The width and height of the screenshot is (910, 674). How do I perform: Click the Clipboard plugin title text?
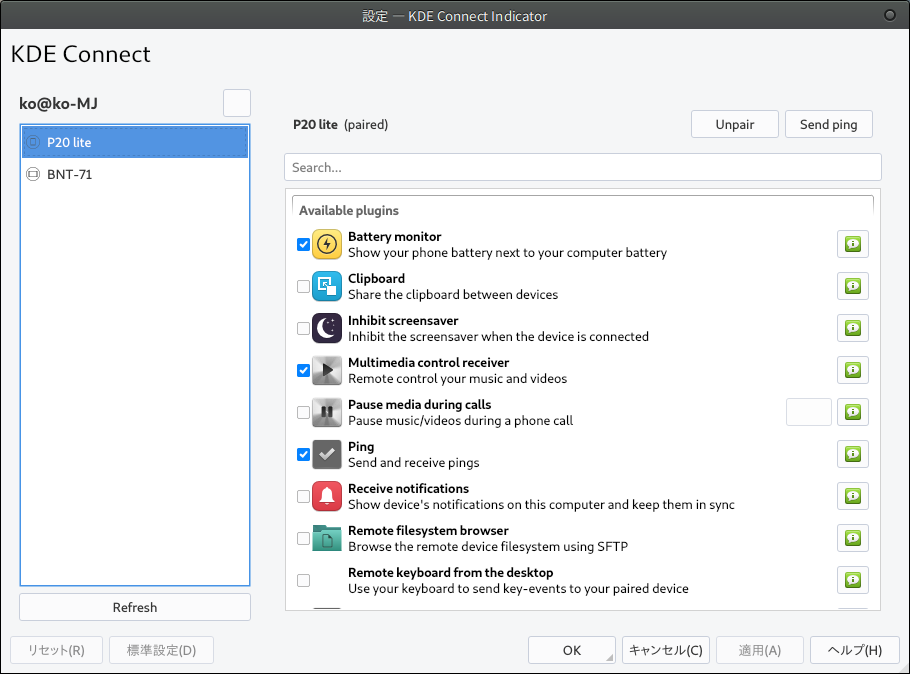(x=377, y=279)
